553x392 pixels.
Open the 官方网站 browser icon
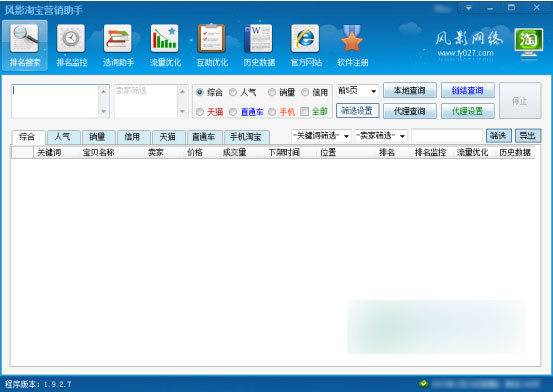click(x=305, y=38)
